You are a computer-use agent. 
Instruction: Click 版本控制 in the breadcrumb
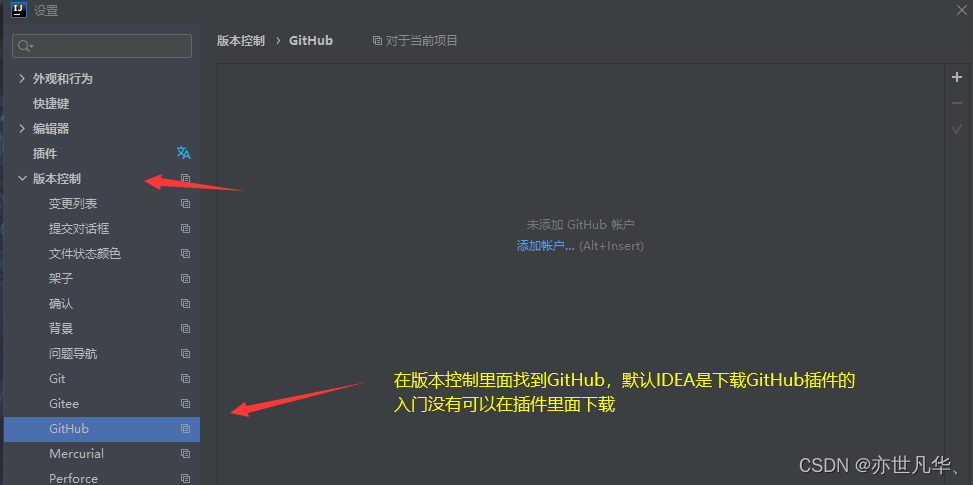[x=241, y=41]
